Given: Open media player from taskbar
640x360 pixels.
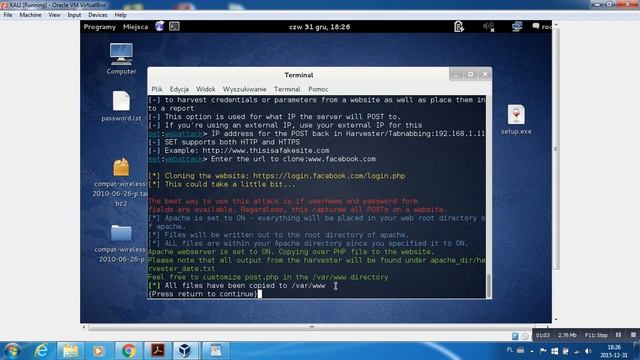Looking at the screenshot, I should [98, 351].
